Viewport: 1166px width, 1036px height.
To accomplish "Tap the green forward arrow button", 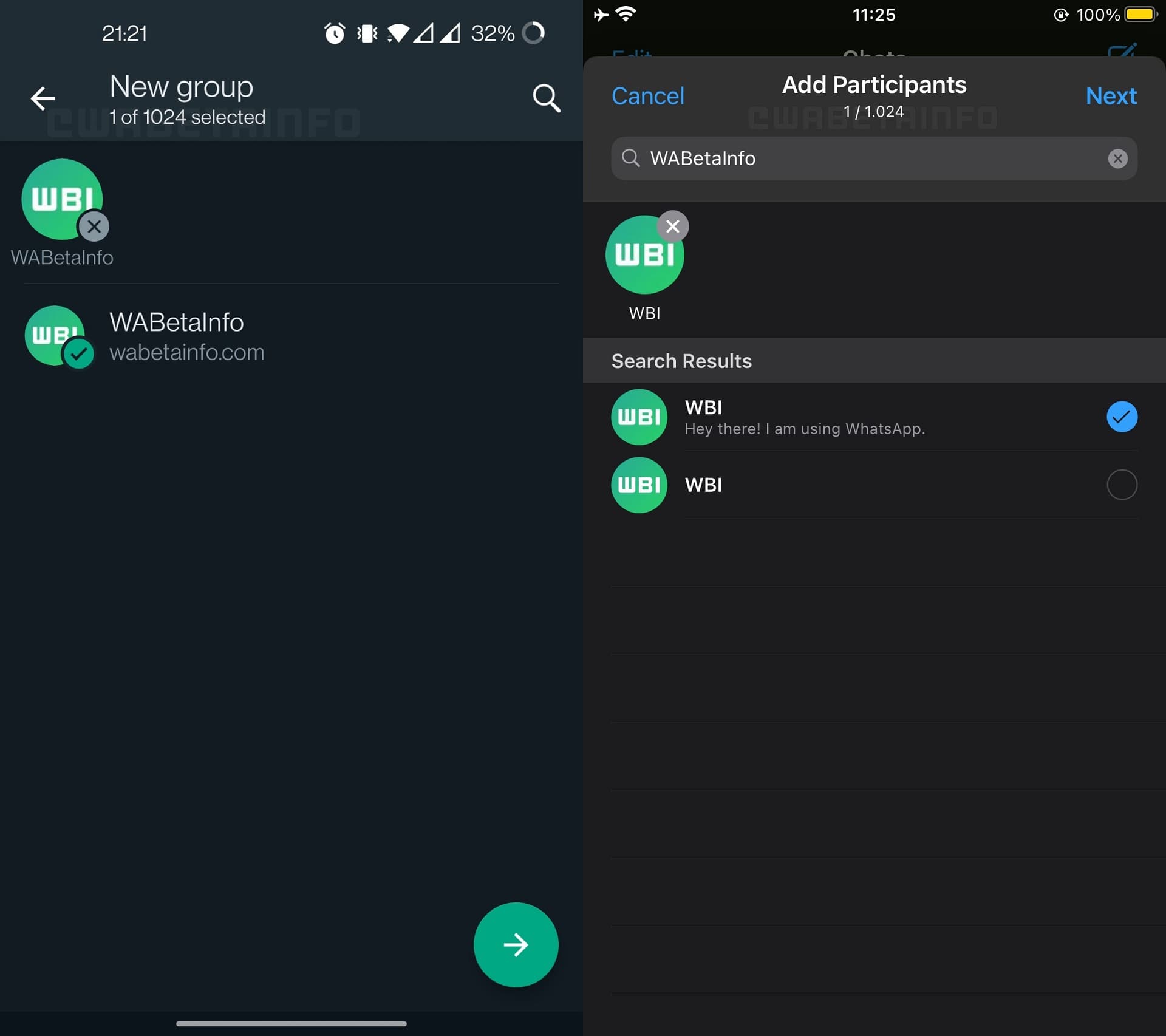I will click(516, 943).
